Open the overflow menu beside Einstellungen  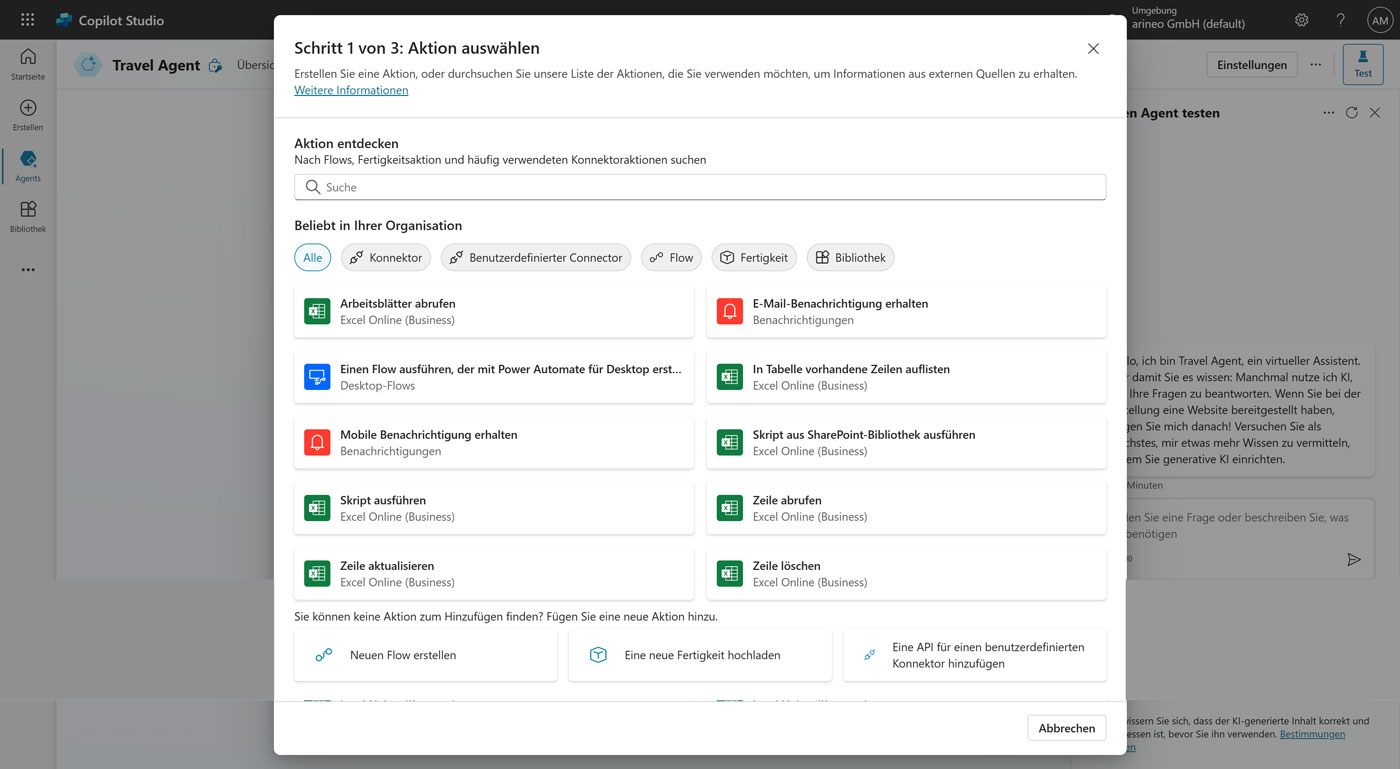coord(1315,65)
